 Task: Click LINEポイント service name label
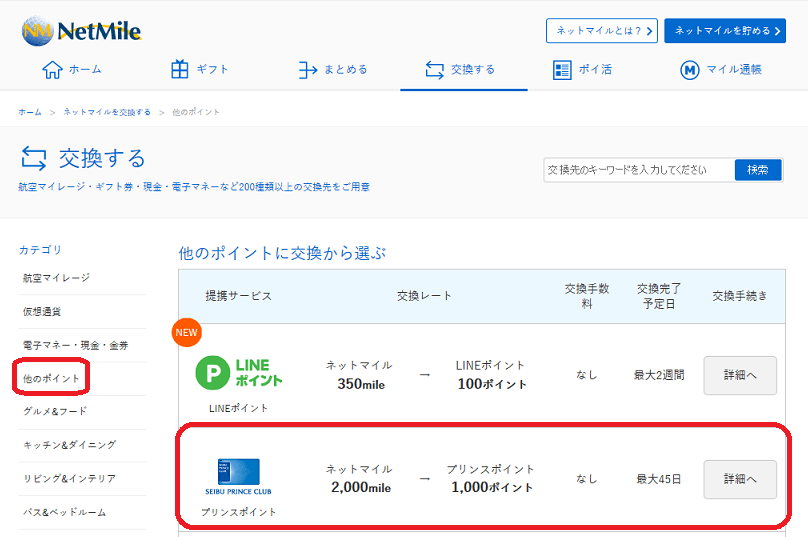pyautogui.click(x=239, y=408)
